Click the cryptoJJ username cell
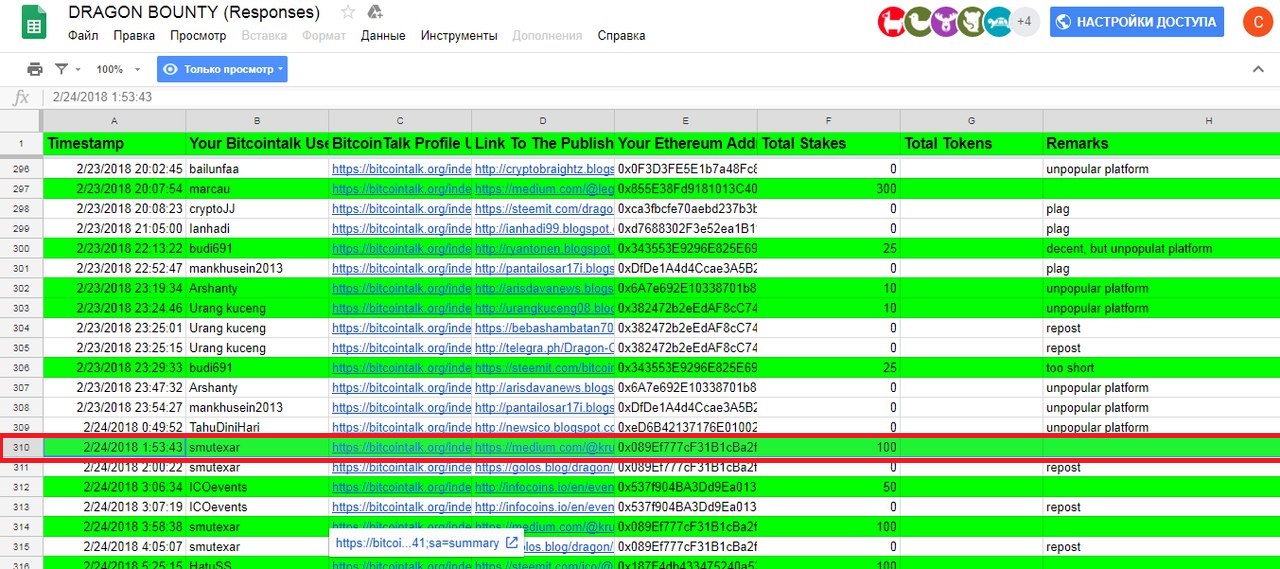The width and height of the screenshot is (1280, 569). 257,208
